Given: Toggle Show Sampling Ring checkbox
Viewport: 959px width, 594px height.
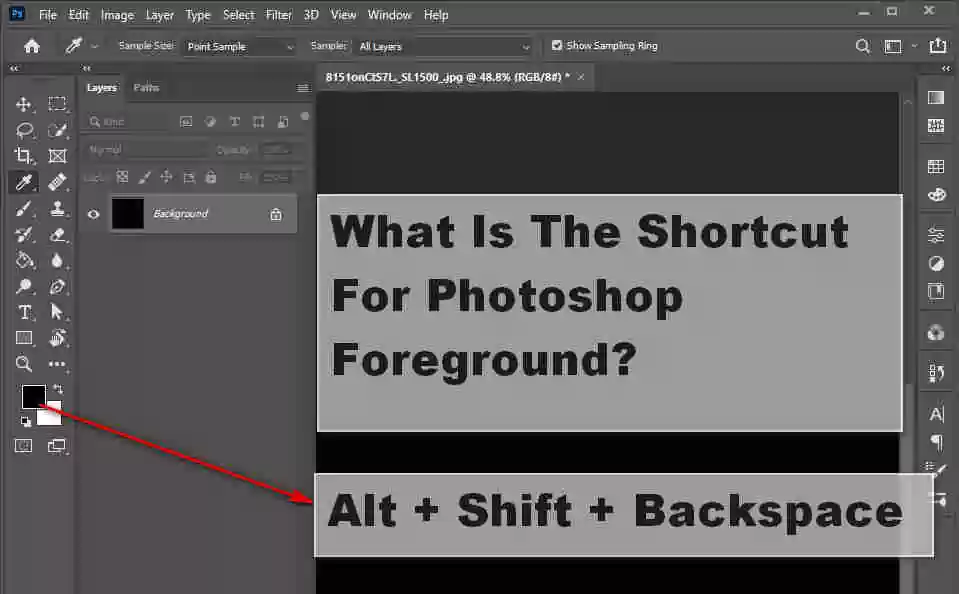Looking at the screenshot, I should [557, 45].
